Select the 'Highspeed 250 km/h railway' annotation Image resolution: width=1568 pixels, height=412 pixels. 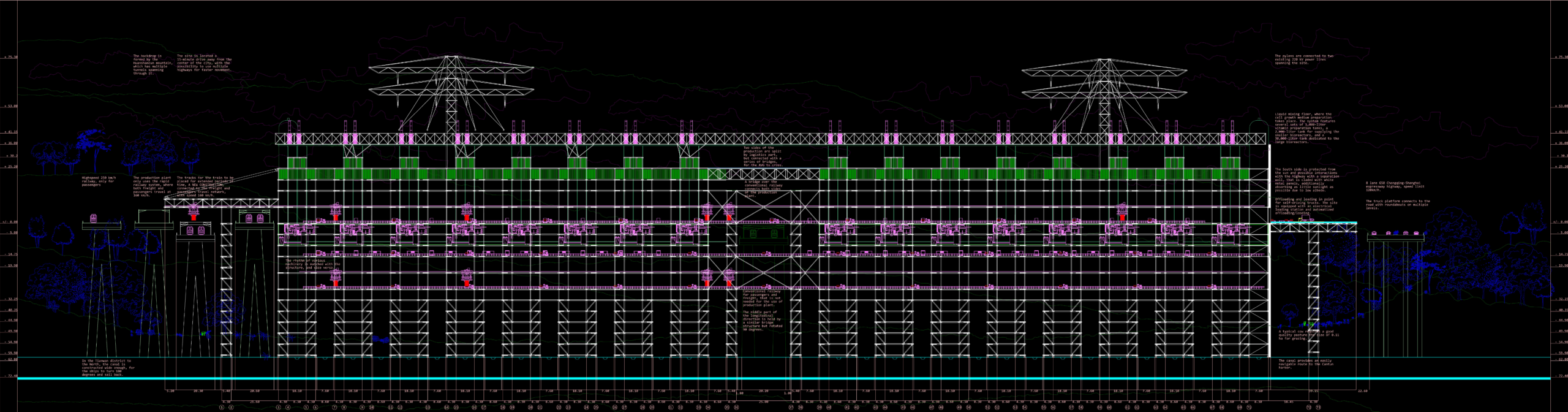point(99,181)
